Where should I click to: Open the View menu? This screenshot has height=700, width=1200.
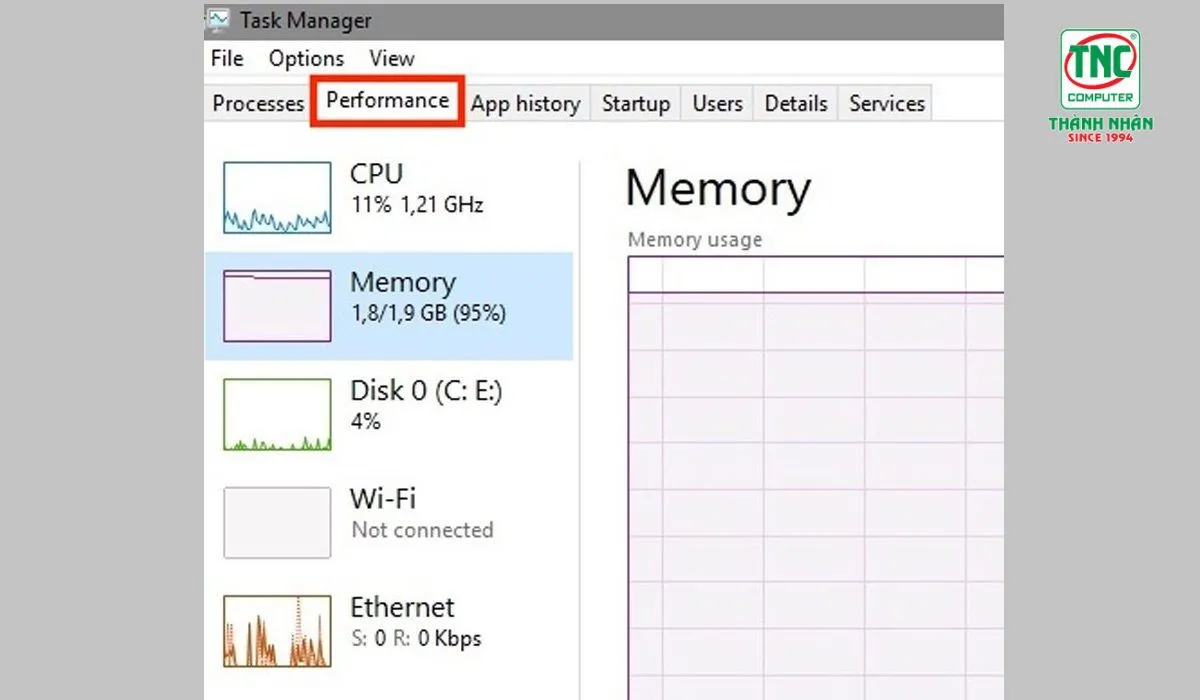tap(391, 59)
